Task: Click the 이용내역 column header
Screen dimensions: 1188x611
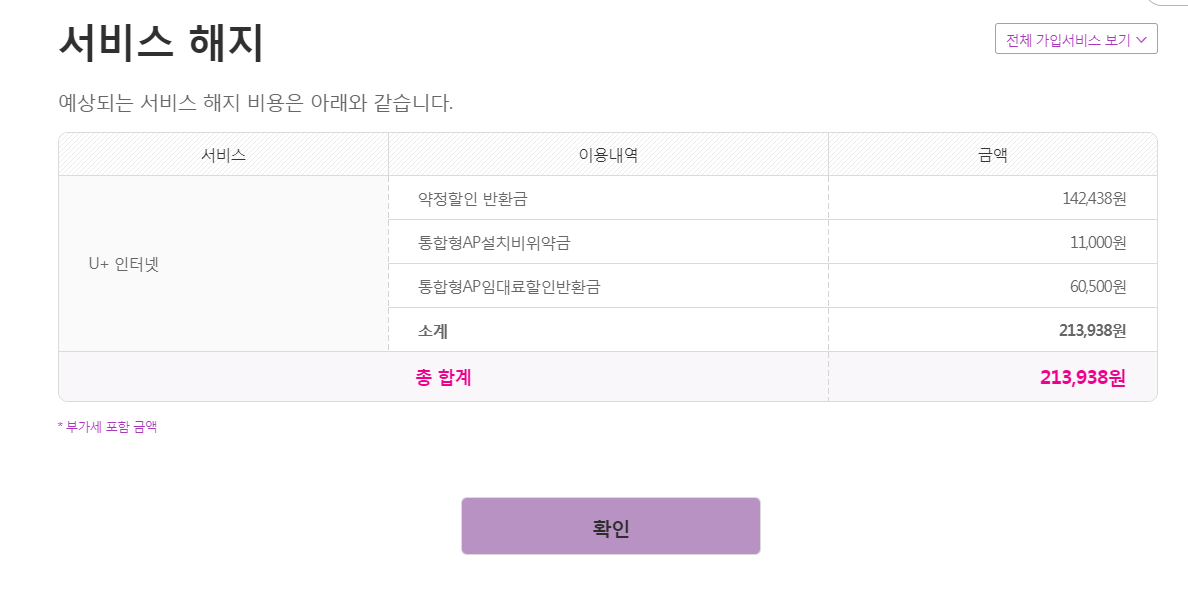Action: [x=608, y=155]
